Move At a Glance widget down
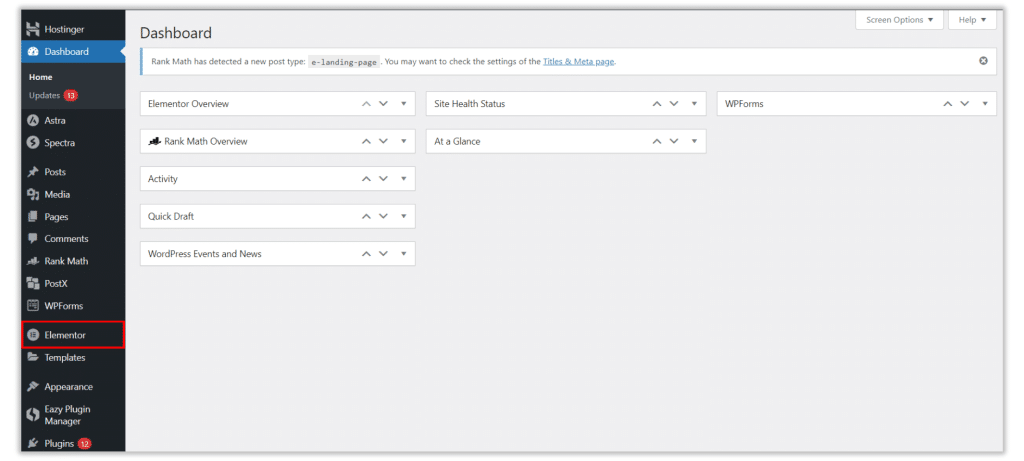Image resolution: width=1024 pixels, height=461 pixels. click(x=674, y=141)
